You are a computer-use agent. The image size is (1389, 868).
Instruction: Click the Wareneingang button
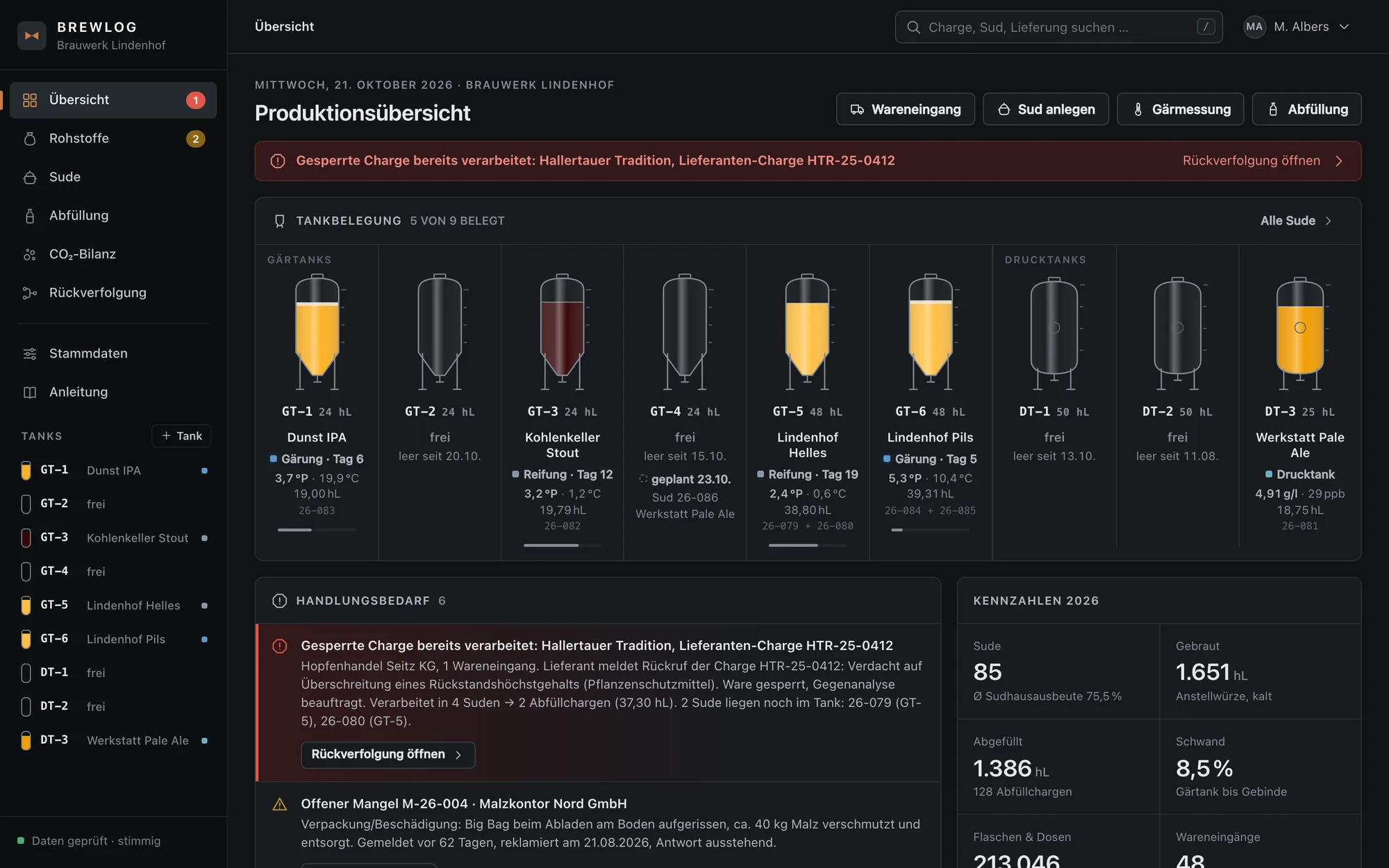point(905,109)
